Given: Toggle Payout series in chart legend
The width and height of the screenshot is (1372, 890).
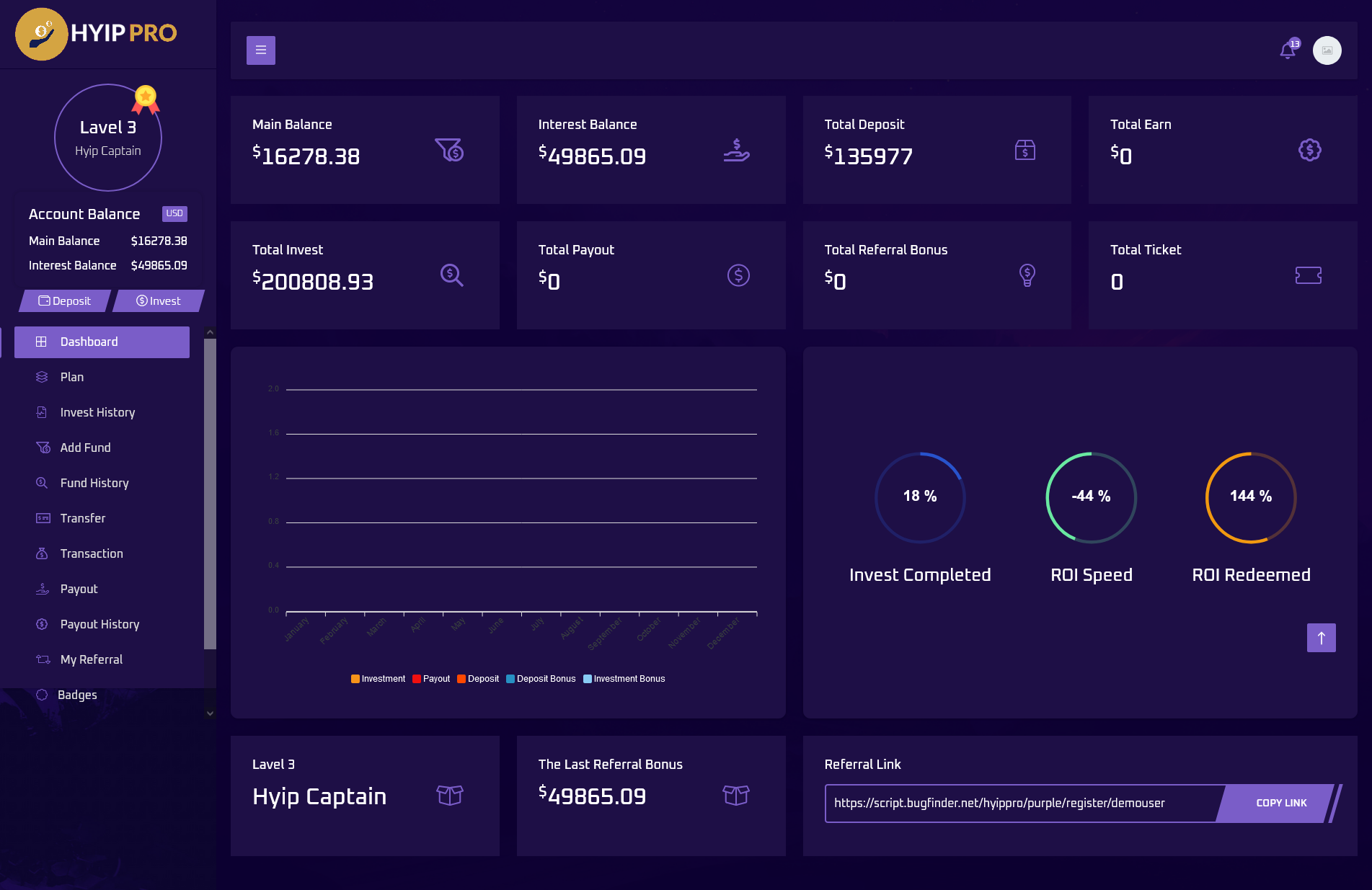Looking at the screenshot, I should [432, 679].
